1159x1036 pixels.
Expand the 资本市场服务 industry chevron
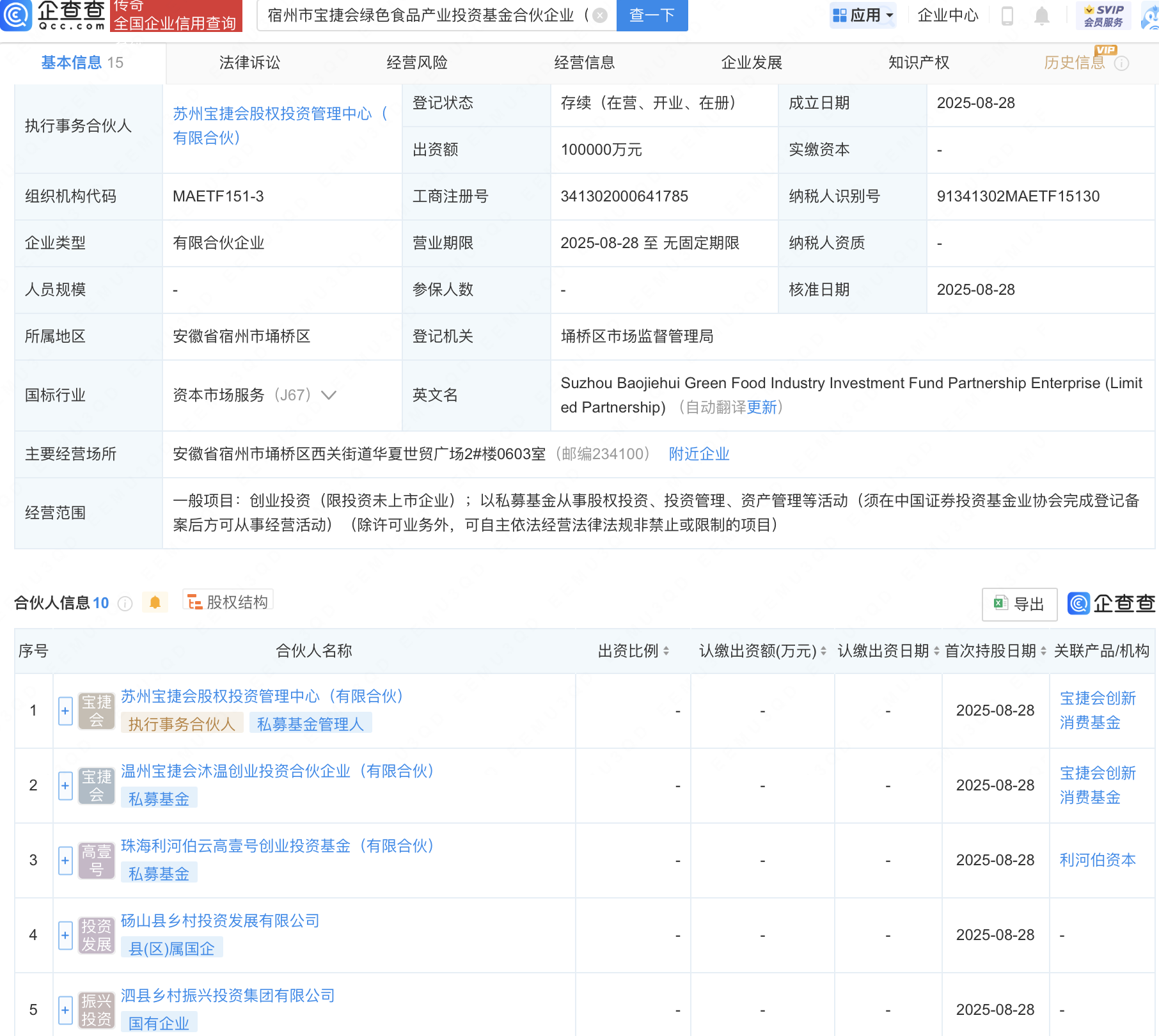point(329,395)
